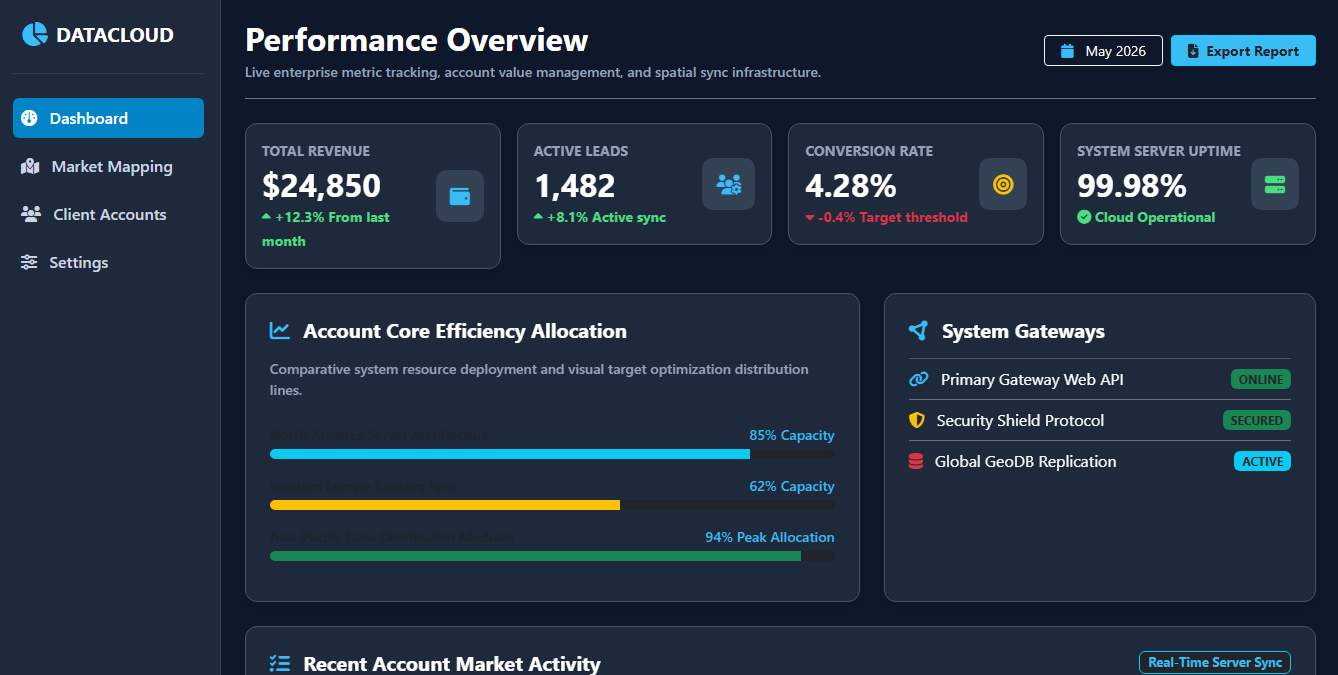Click the -0.4% Target threshold text

tap(893, 217)
